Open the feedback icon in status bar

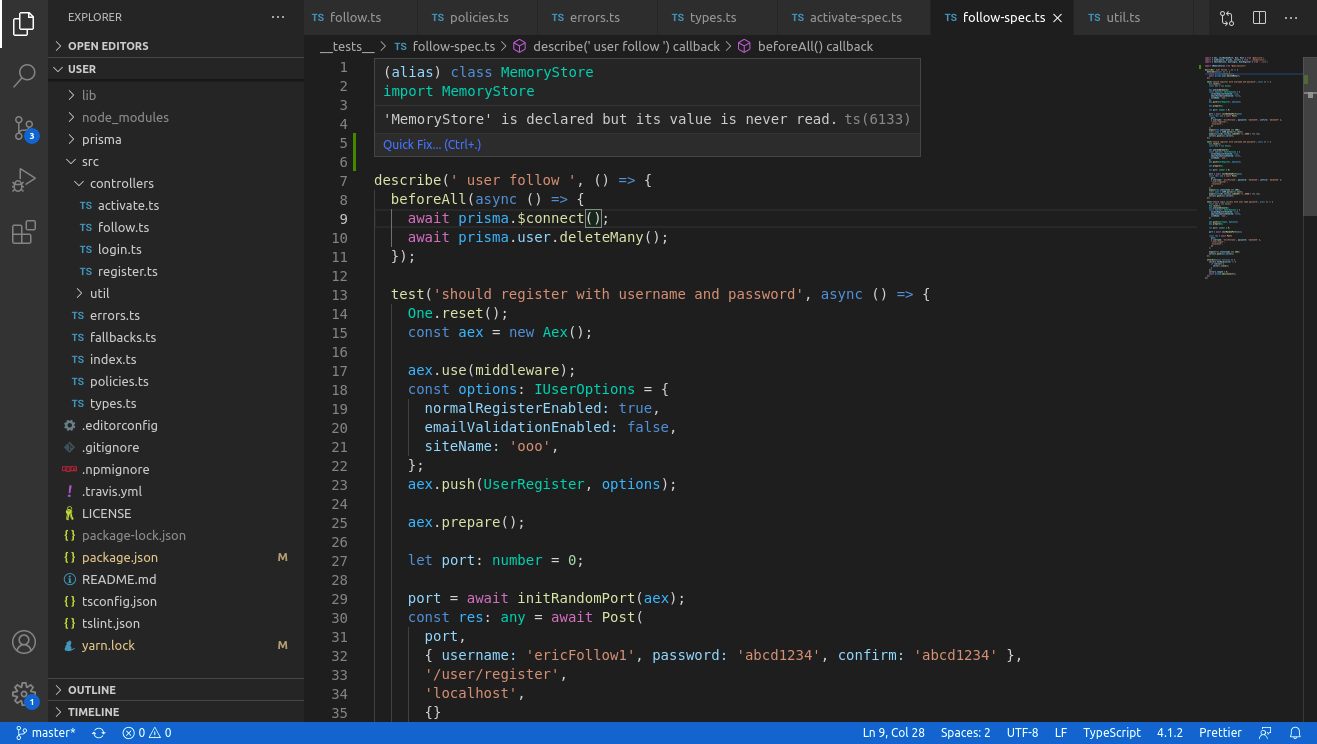click(1266, 733)
